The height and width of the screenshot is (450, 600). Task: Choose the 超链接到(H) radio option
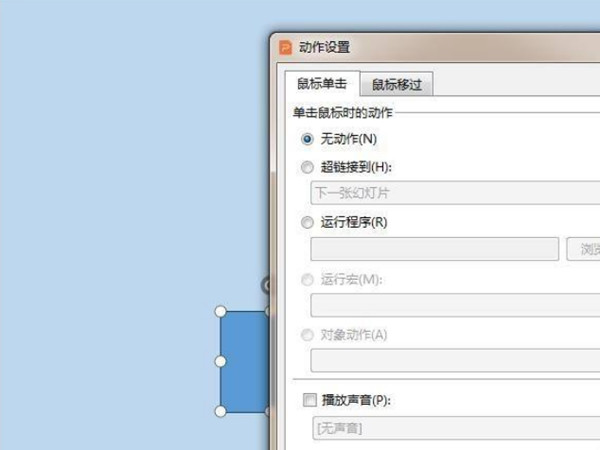tap(307, 167)
